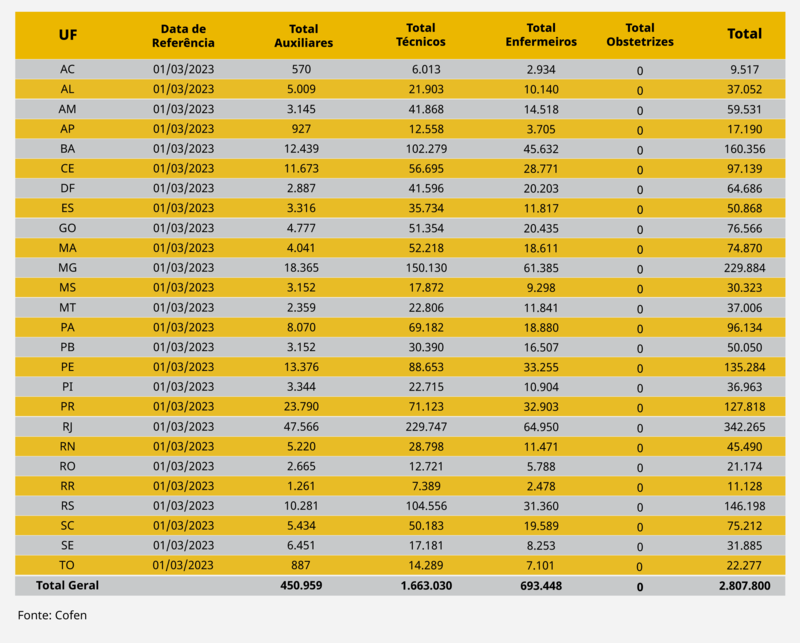Select the CE state cell
The height and width of the screenshot is (643, 800).
tap(67, 168)
